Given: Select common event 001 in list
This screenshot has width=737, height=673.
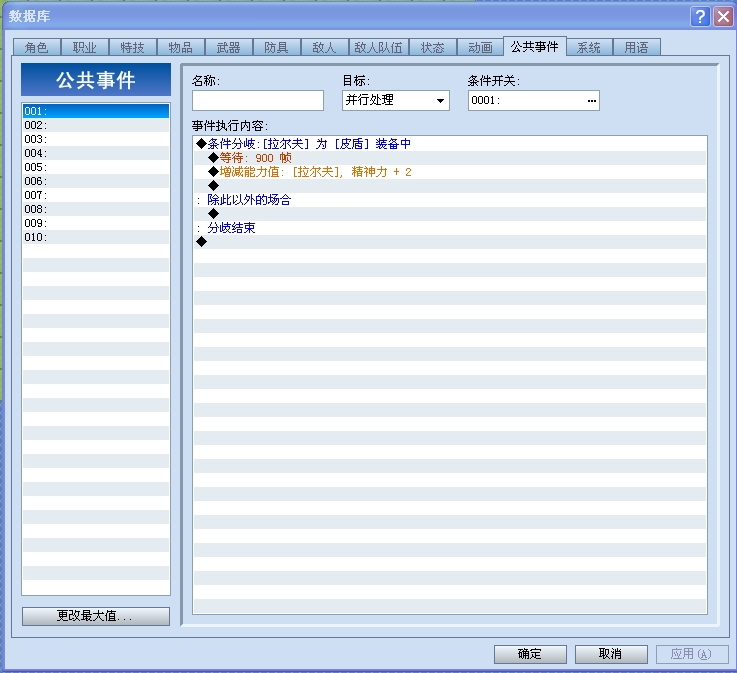Looking at the screenshot, I should (x=96, y=111).
